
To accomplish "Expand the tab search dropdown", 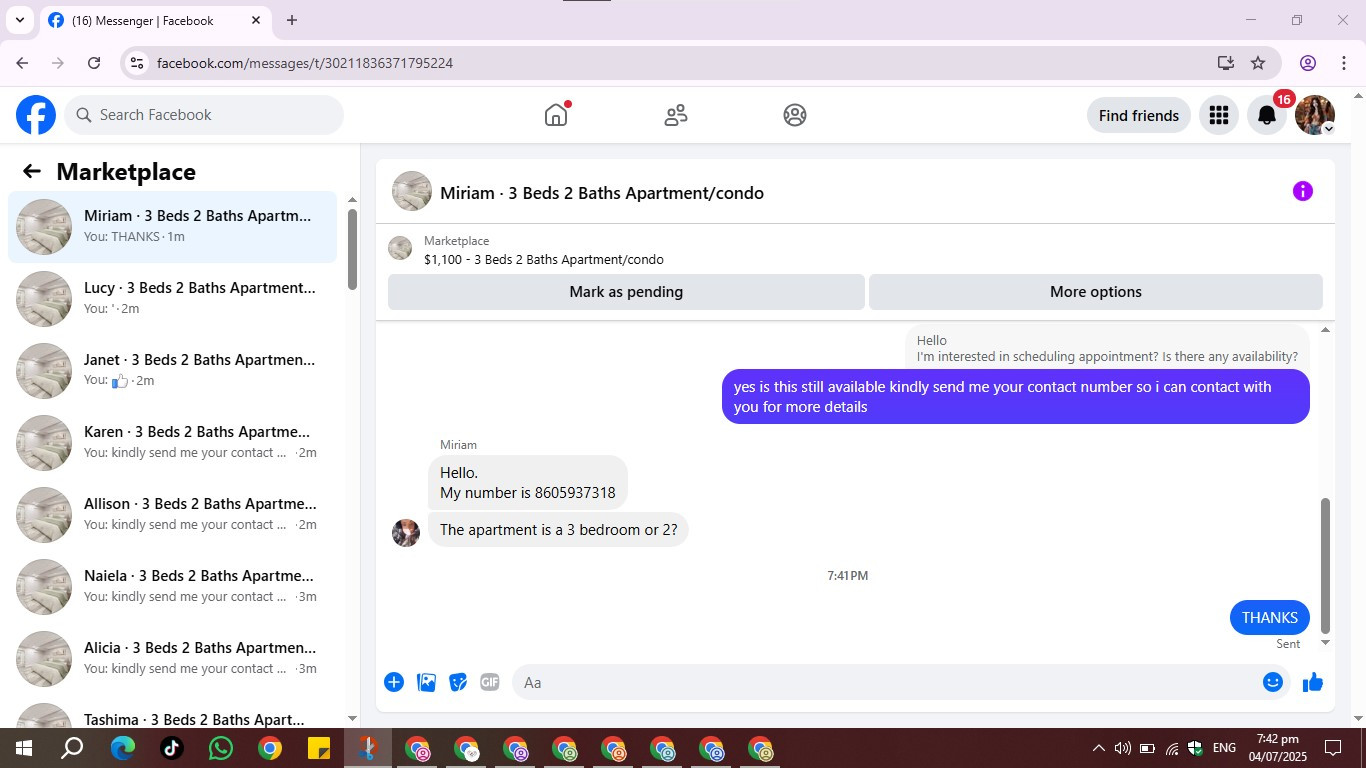I will point(19,20).
